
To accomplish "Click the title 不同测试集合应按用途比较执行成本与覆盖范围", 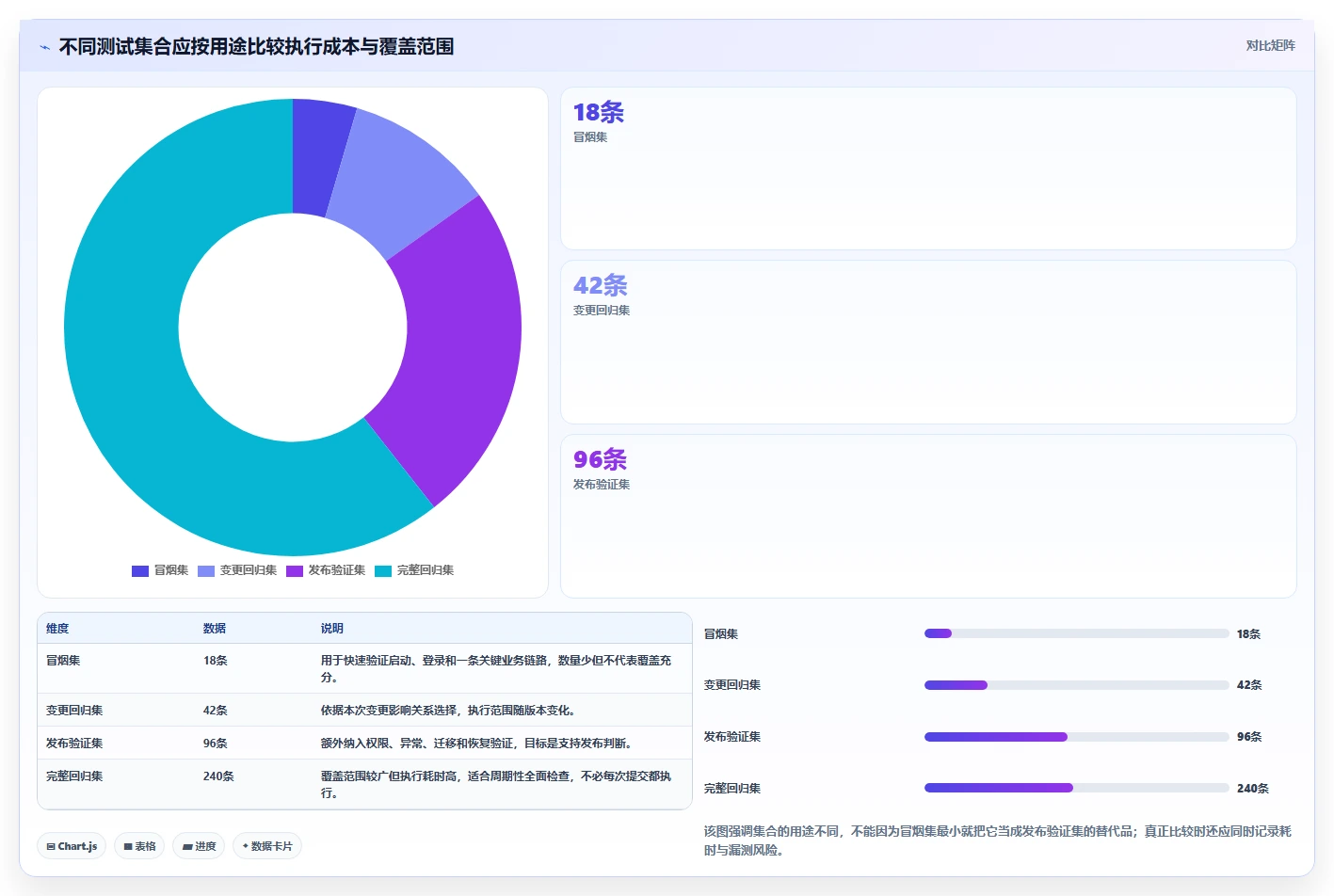I will click(x=257, y=46).
